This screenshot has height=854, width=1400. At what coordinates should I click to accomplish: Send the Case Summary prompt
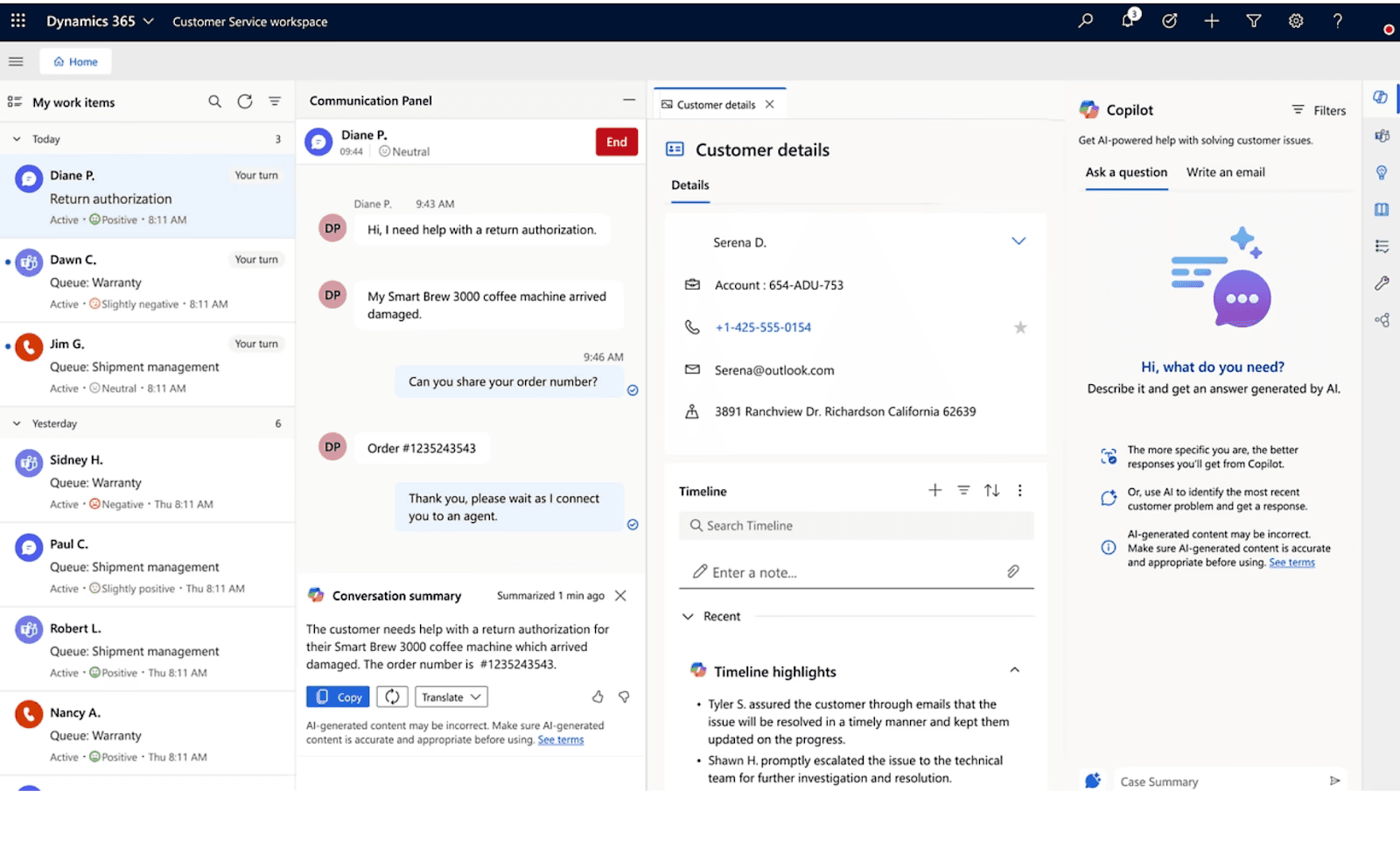1334,780
